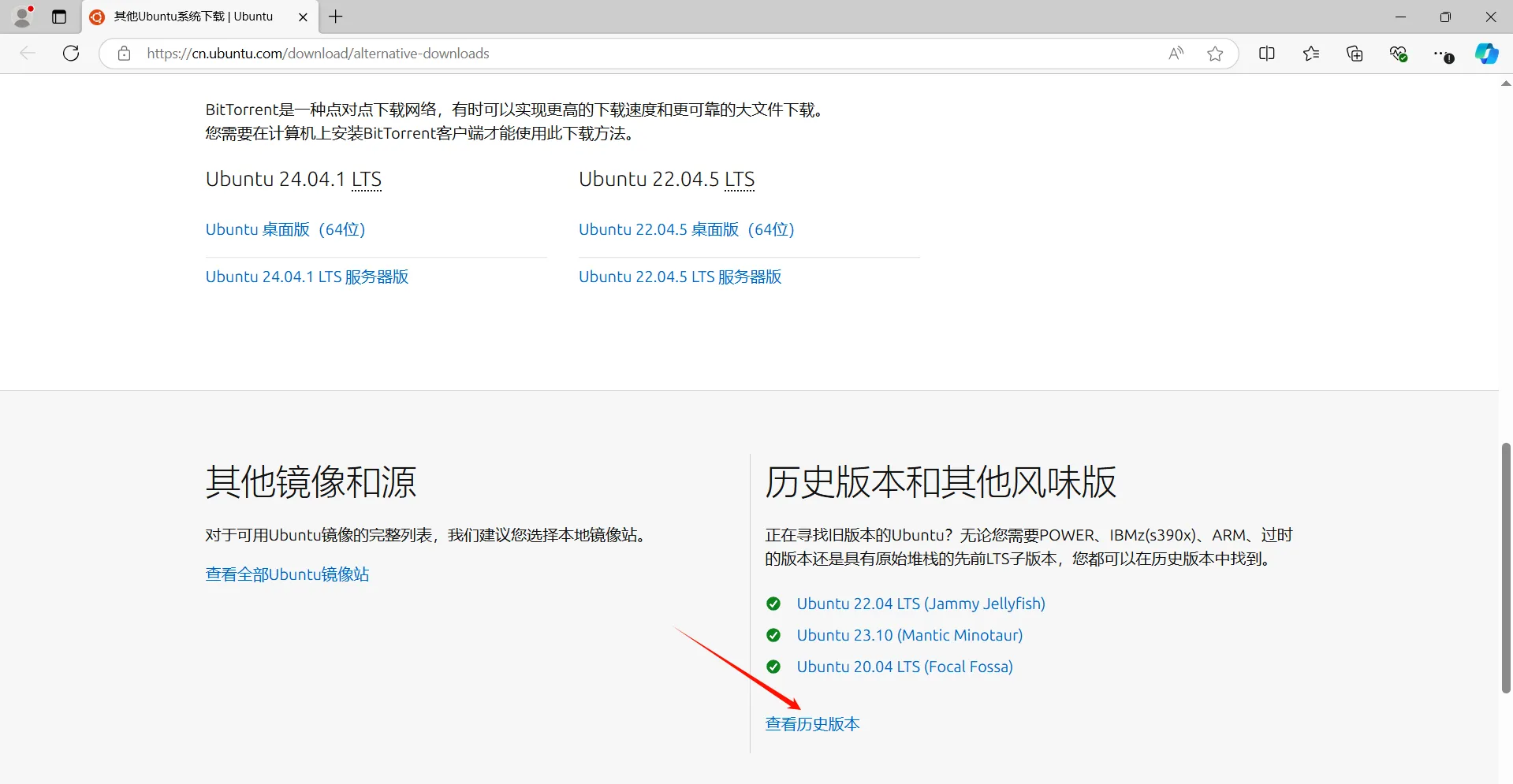Image resolution: width=1513 pixels, height=784 pixels.
Task: Open Ubuntu 22.04 LTS (Jammy Jellyfish) link
Action: [x=920, y=603]
